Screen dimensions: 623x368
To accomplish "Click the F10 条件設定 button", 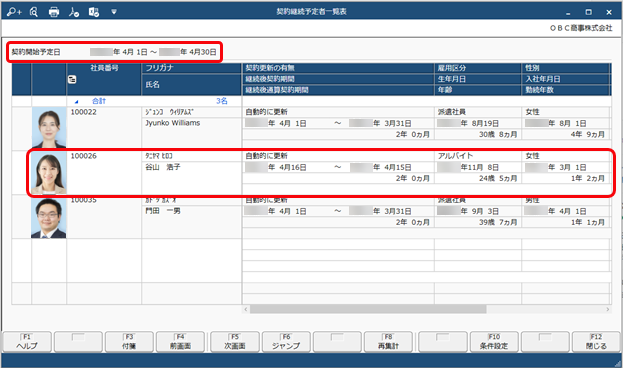I will [x=494, y=342].
